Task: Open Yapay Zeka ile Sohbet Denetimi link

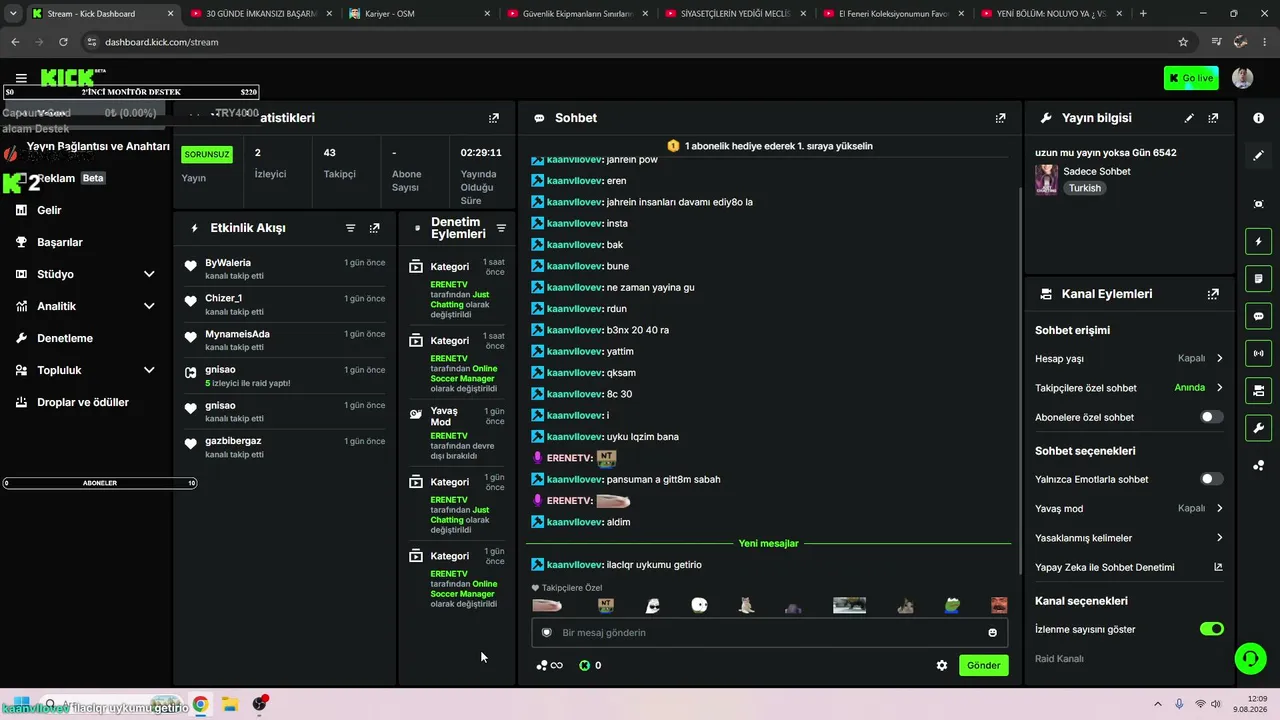Action: tap(1129, 567)
